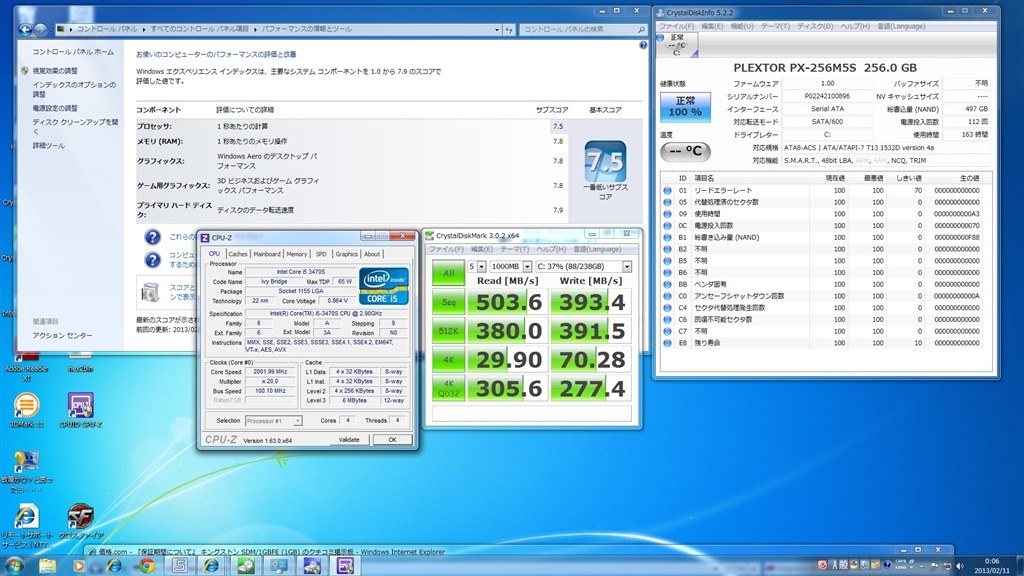The image size is (1024, 576).
Task: Open CrystalDiskInfo ファイル(F) menu
Action: click(x=677, y=26)
